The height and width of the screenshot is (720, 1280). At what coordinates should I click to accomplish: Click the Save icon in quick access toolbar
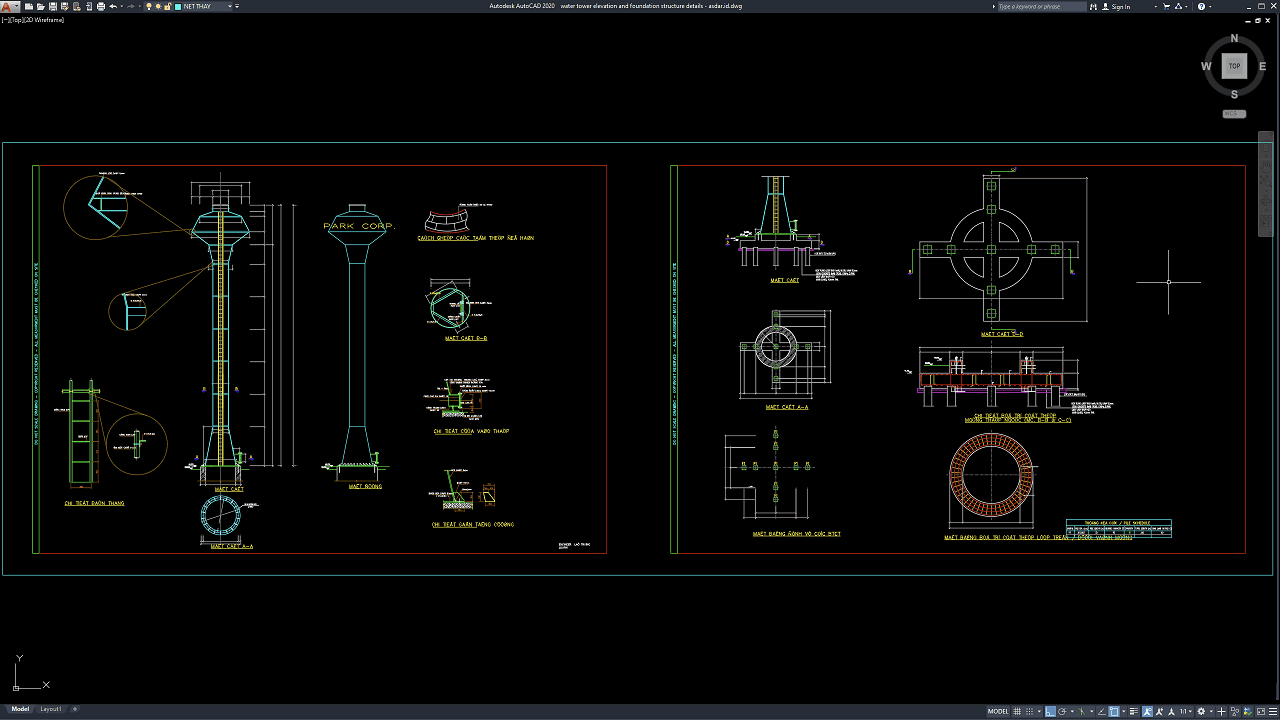[53, 6]
